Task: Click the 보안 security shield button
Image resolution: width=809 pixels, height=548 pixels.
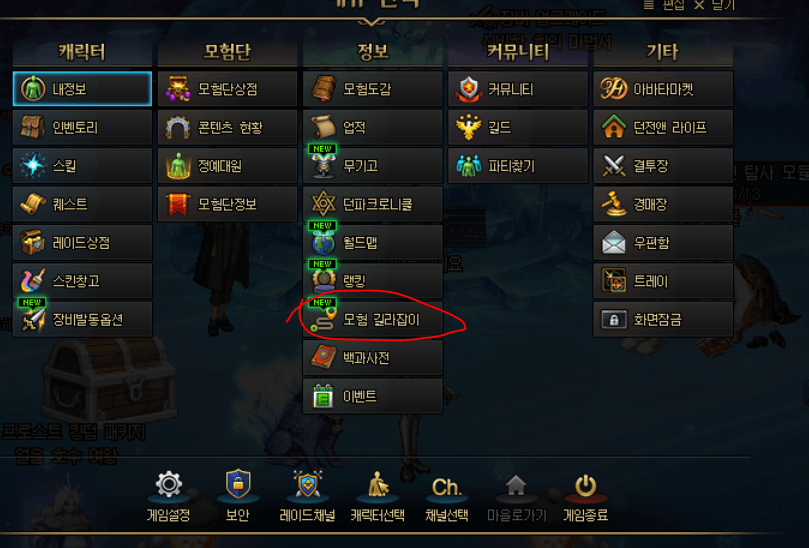Action: 238,496
